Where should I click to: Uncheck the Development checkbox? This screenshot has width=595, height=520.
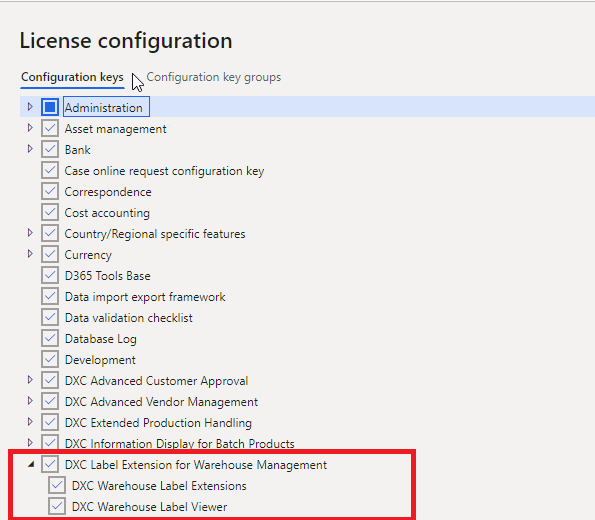tap(50, 359)
